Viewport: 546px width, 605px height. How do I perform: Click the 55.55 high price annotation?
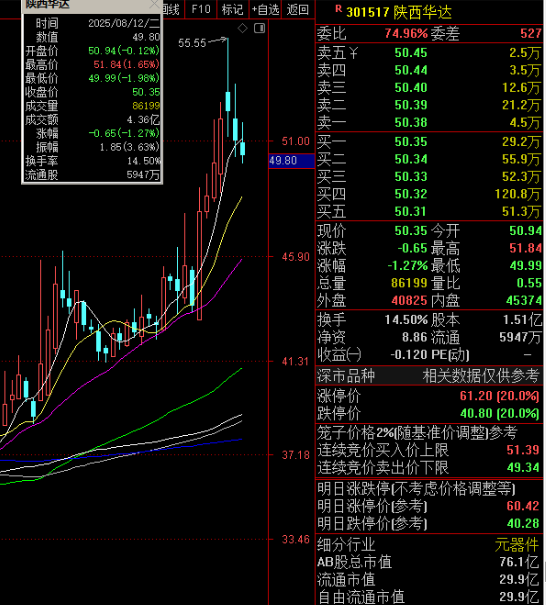[x=192, y=43]
